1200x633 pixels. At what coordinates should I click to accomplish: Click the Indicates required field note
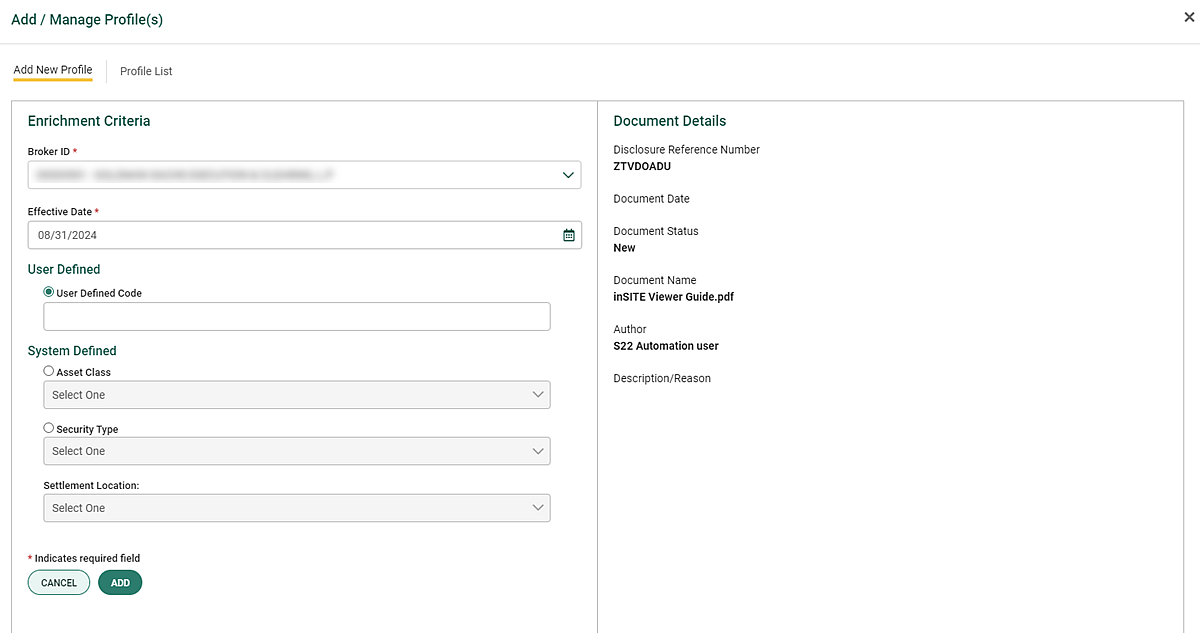pyautogui.click(x=84, y=558)
